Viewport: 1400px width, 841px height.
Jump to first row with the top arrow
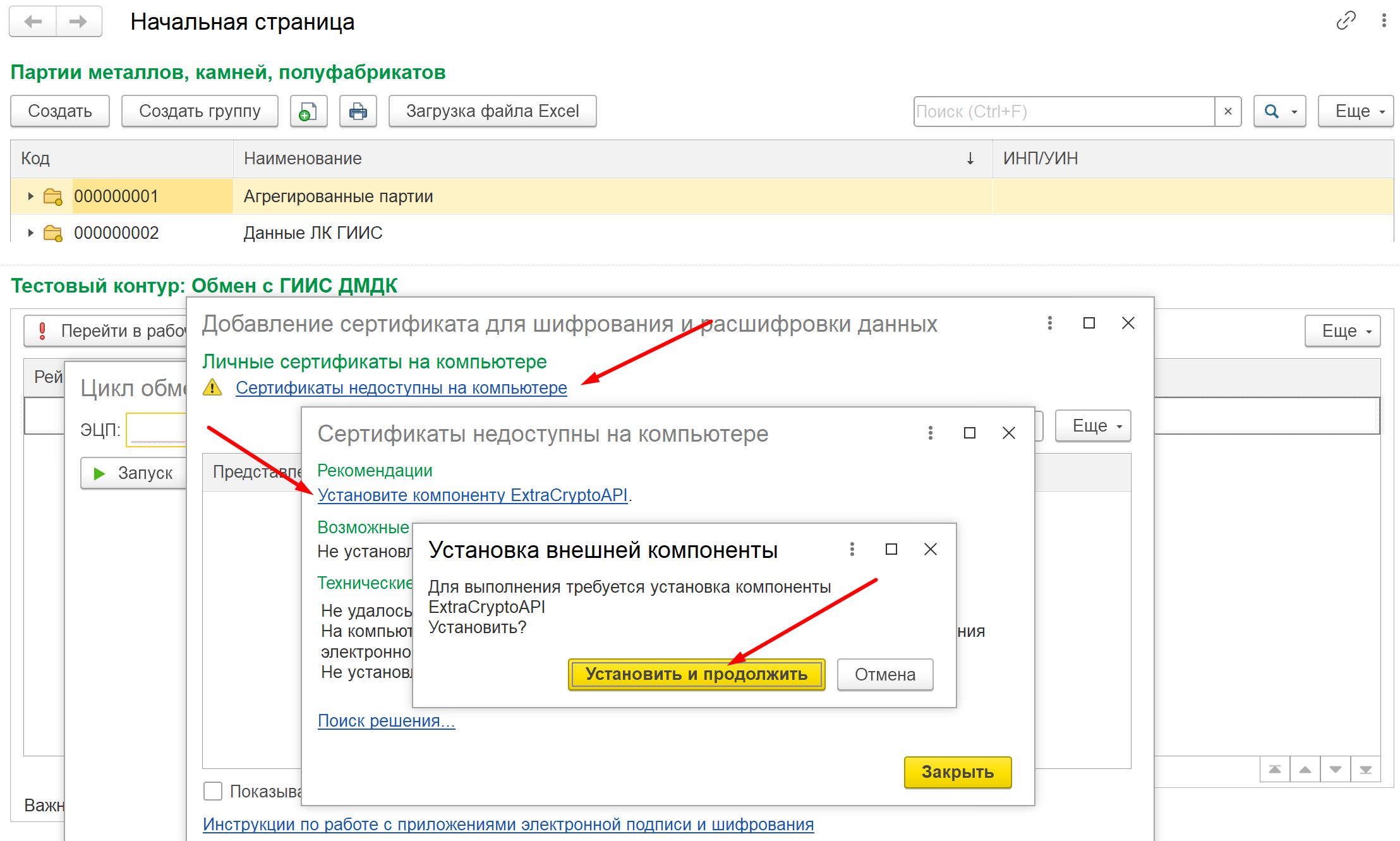coord(1275,770)
